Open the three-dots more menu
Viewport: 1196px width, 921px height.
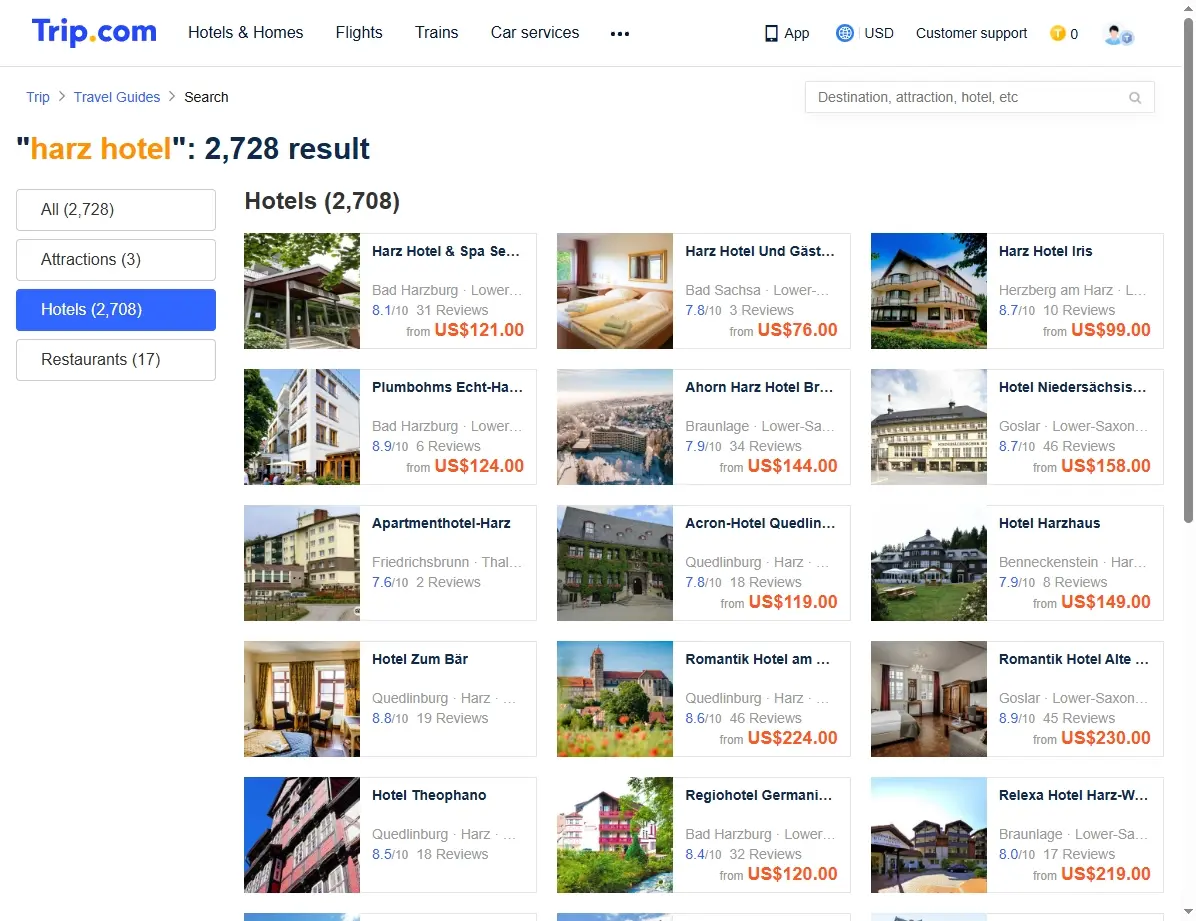pyautogui.click(x=620, y=34)
